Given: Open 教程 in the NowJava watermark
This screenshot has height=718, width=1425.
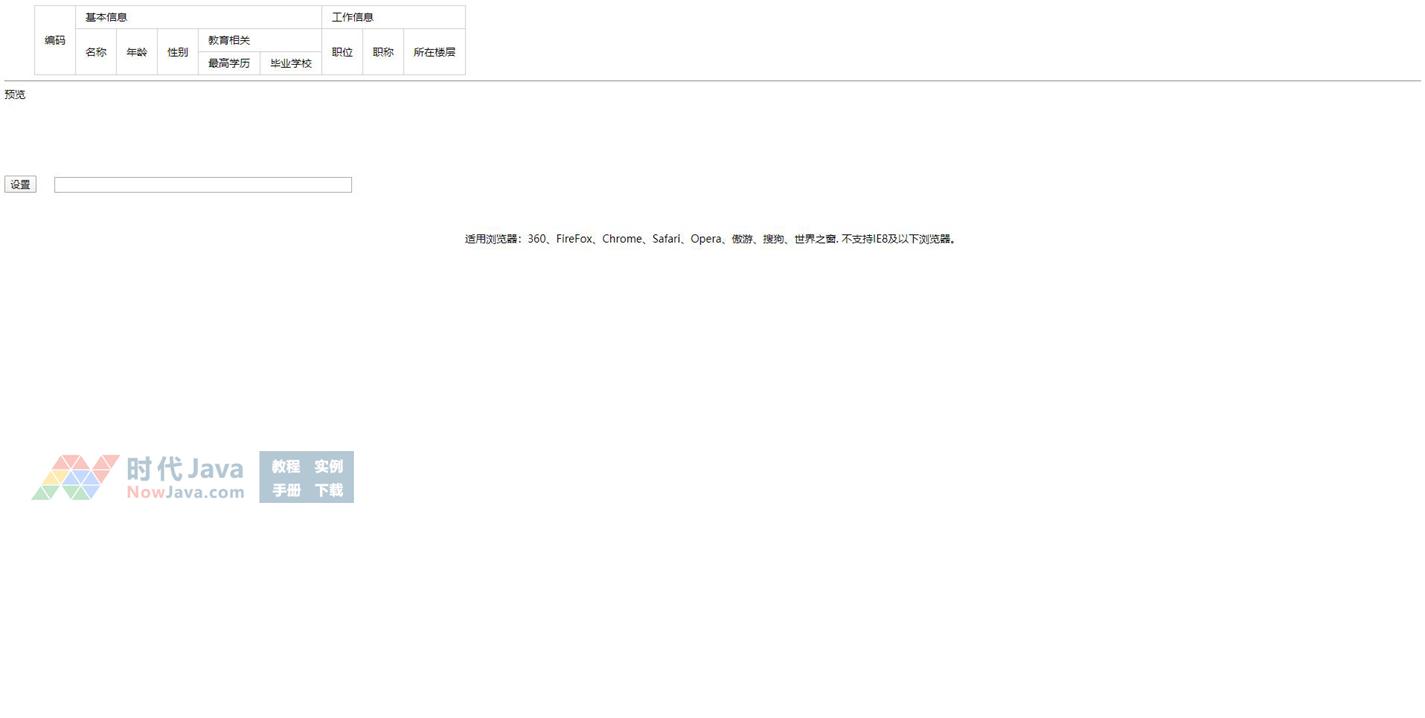Looking at the screenshot, I should click(286, 466).
